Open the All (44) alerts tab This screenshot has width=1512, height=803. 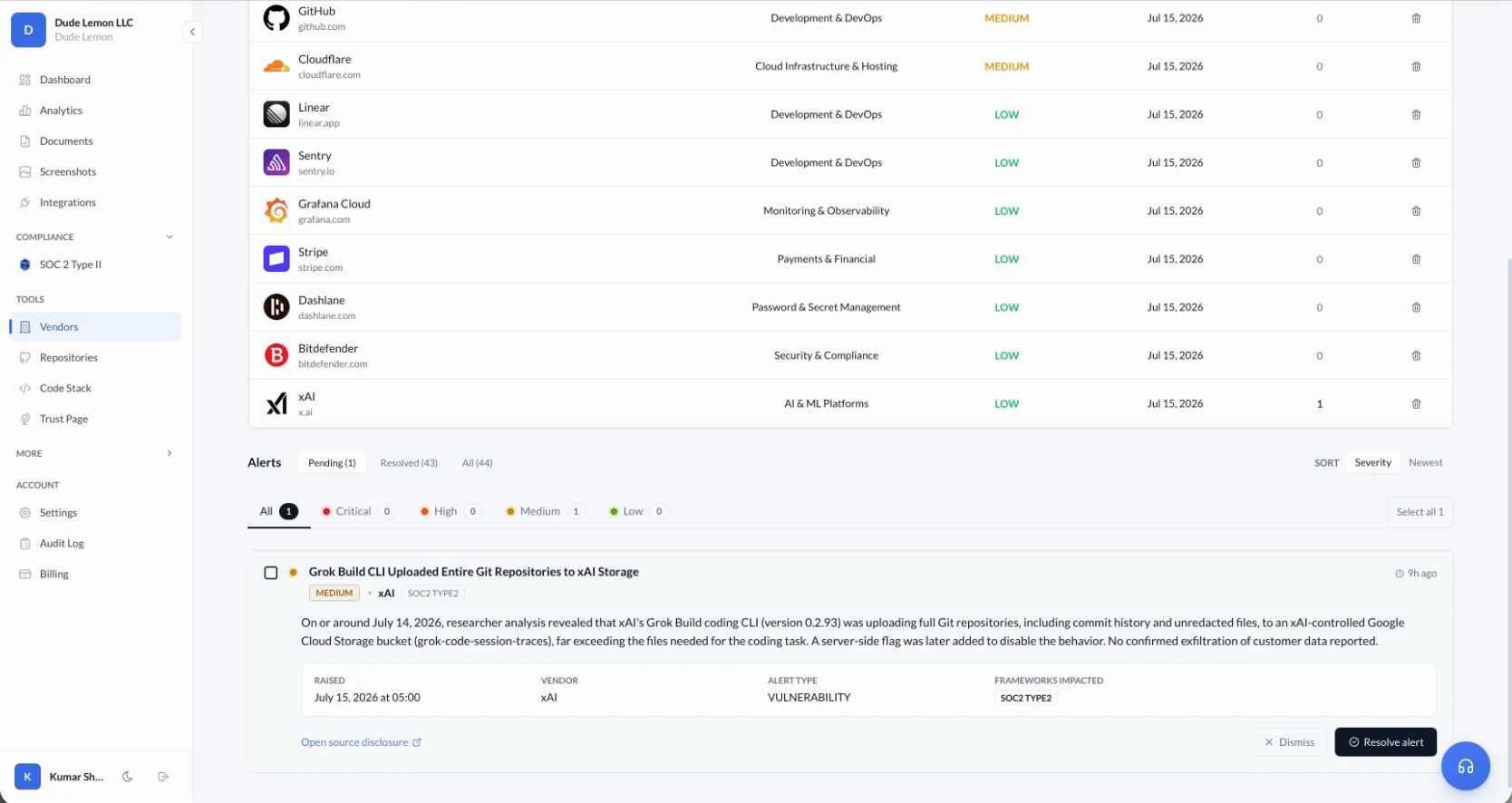tap(478, 463)
